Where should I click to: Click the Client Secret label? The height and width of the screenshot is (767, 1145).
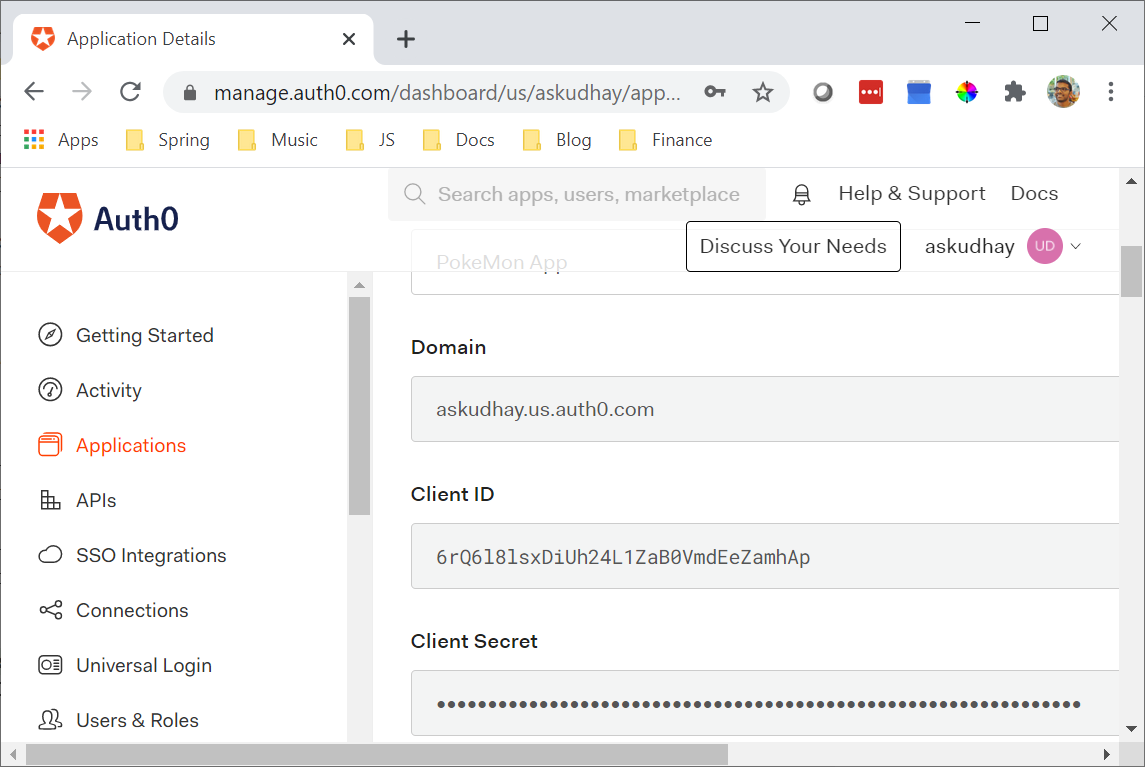click(x=474, y=641)
